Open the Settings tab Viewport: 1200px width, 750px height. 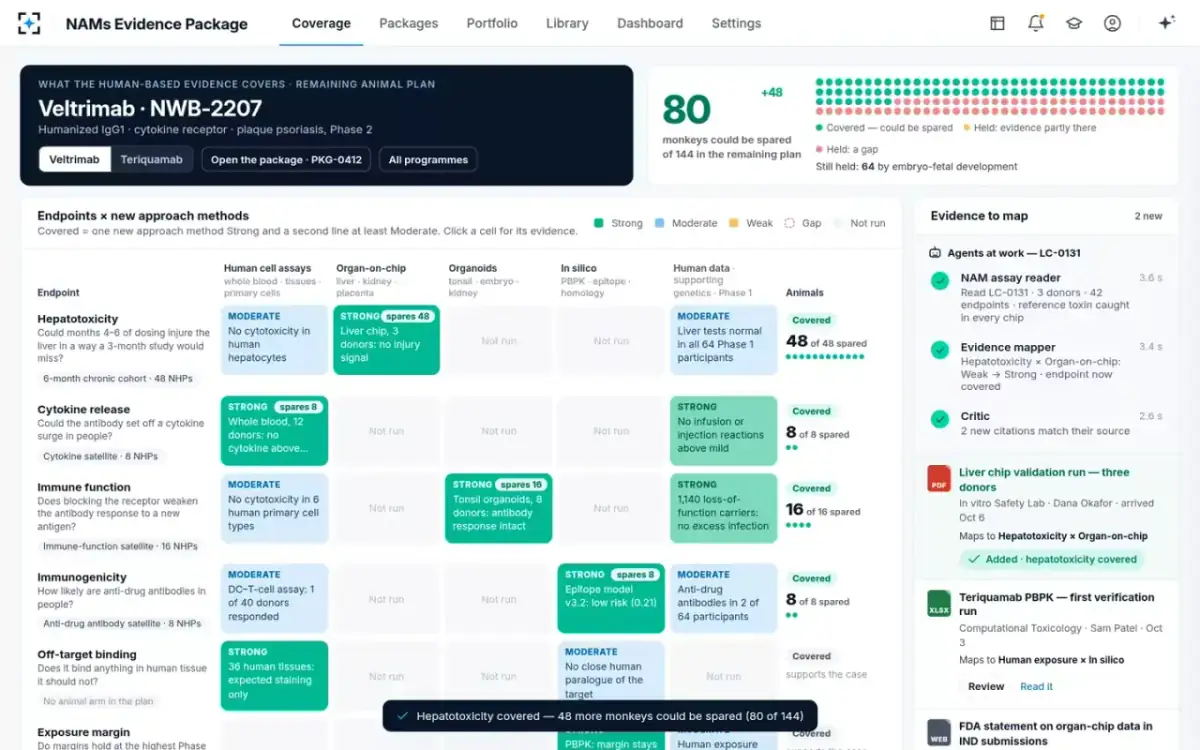(736, 23)
